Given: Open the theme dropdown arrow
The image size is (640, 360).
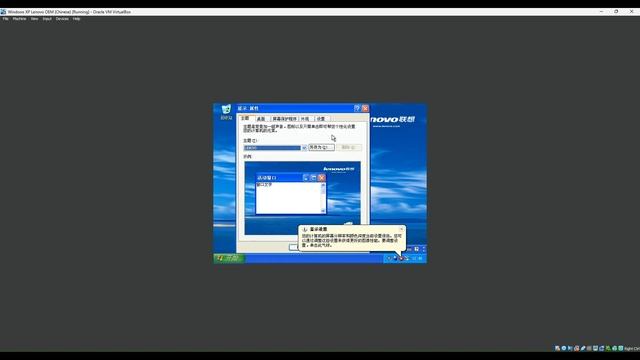Looking at the screenshot, I should coord(304,148).
